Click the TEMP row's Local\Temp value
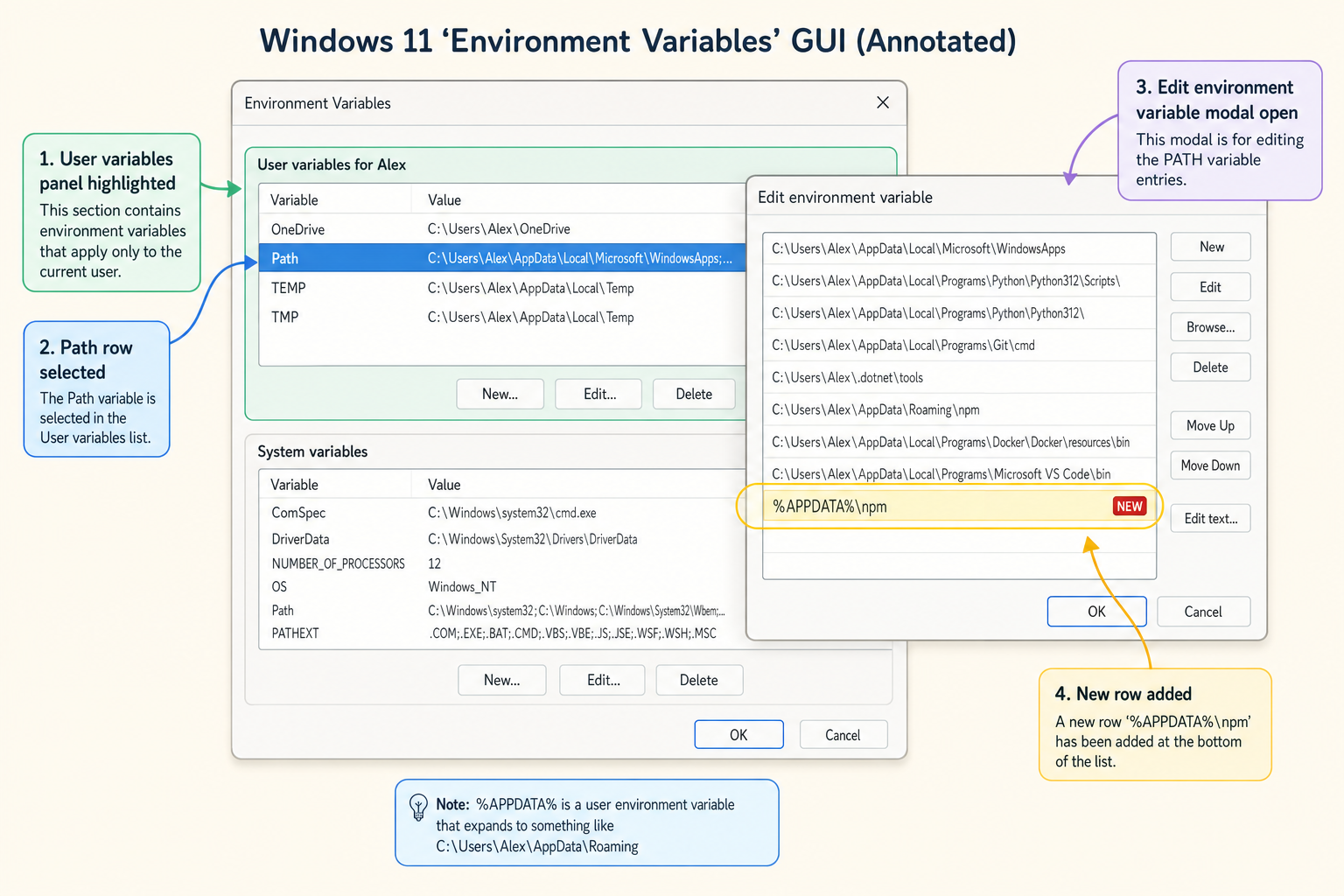 point(530,288)
